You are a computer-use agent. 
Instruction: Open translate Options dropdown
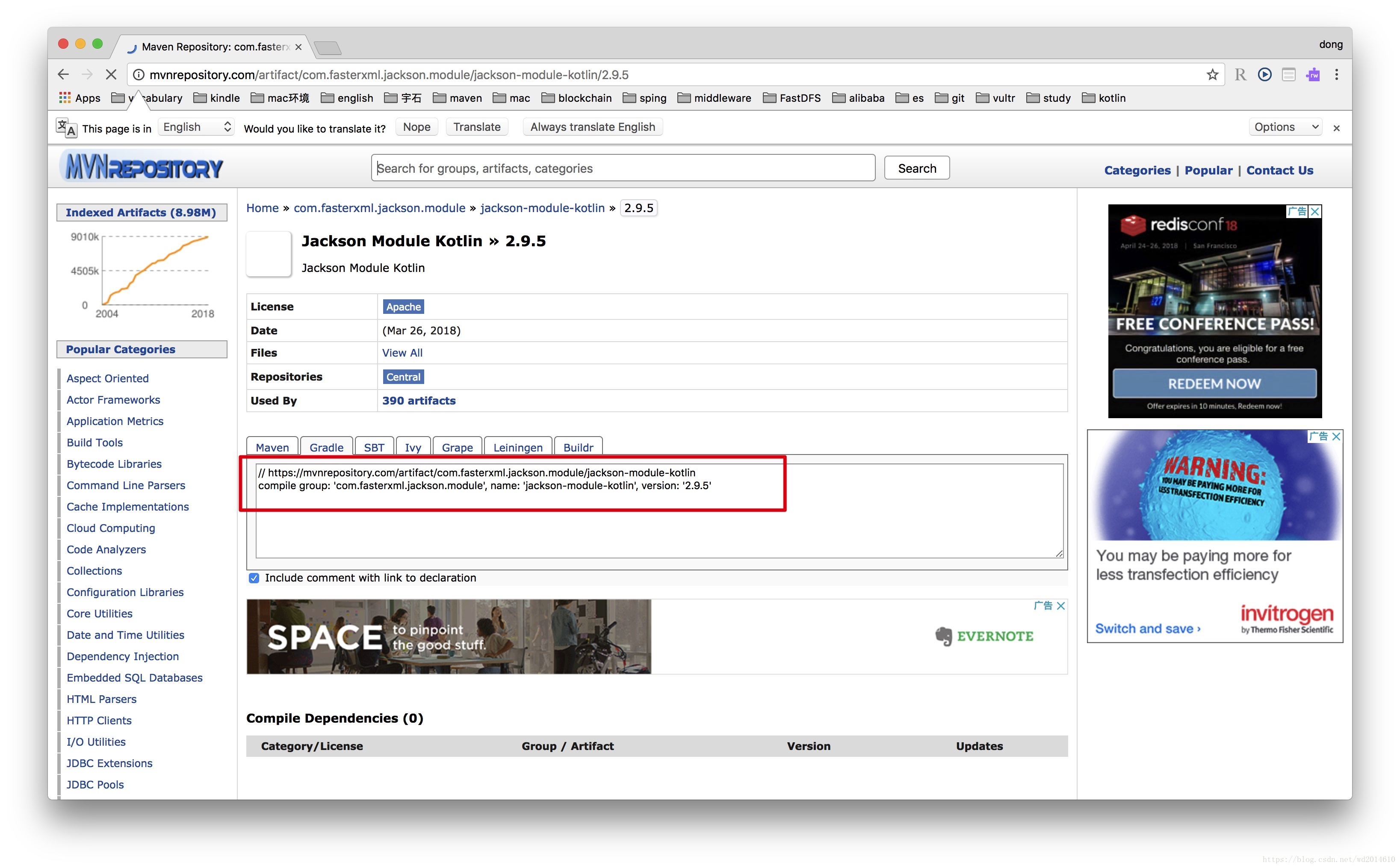(x=1285, y=127)
